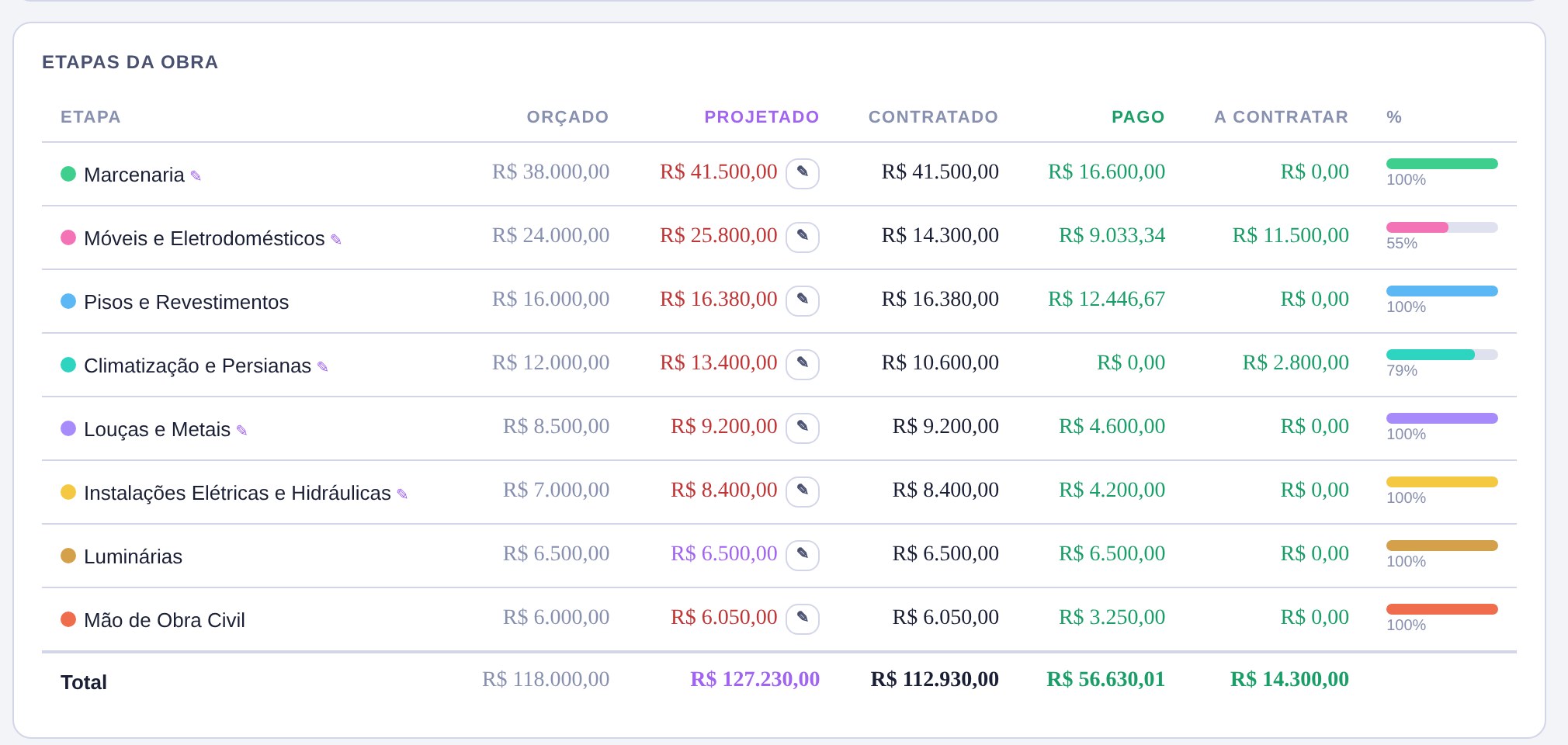Click total projected R$ 127.230,00
Image resolution: width=1568 pixels, height=745 pixels.
755,679
